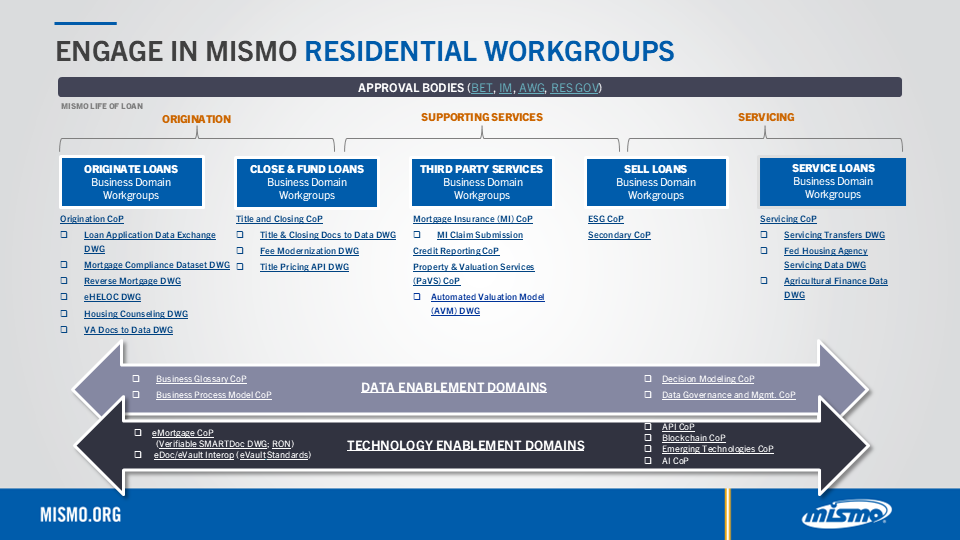Click the Servicing section heading

coord(766,117)
